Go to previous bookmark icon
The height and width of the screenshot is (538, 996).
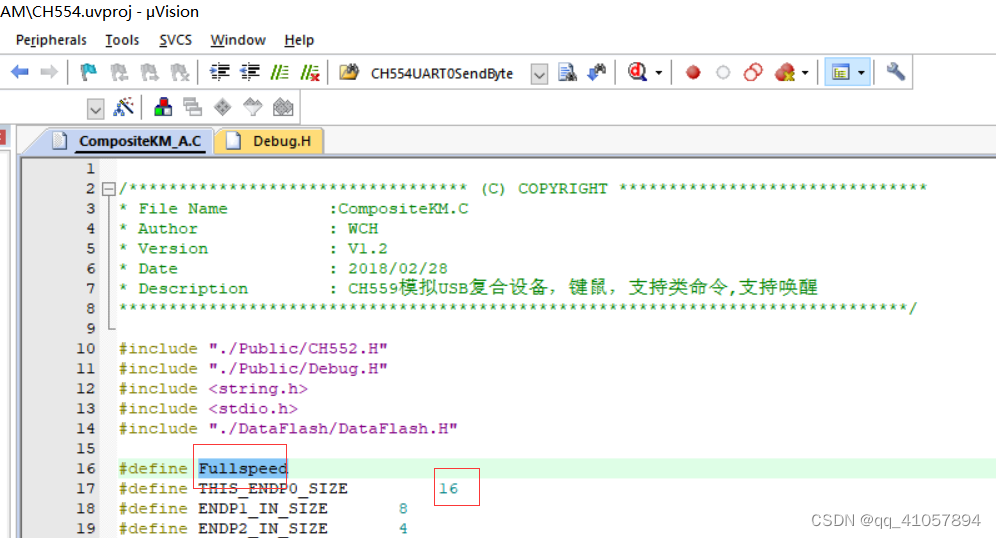[x=119, y=72]
